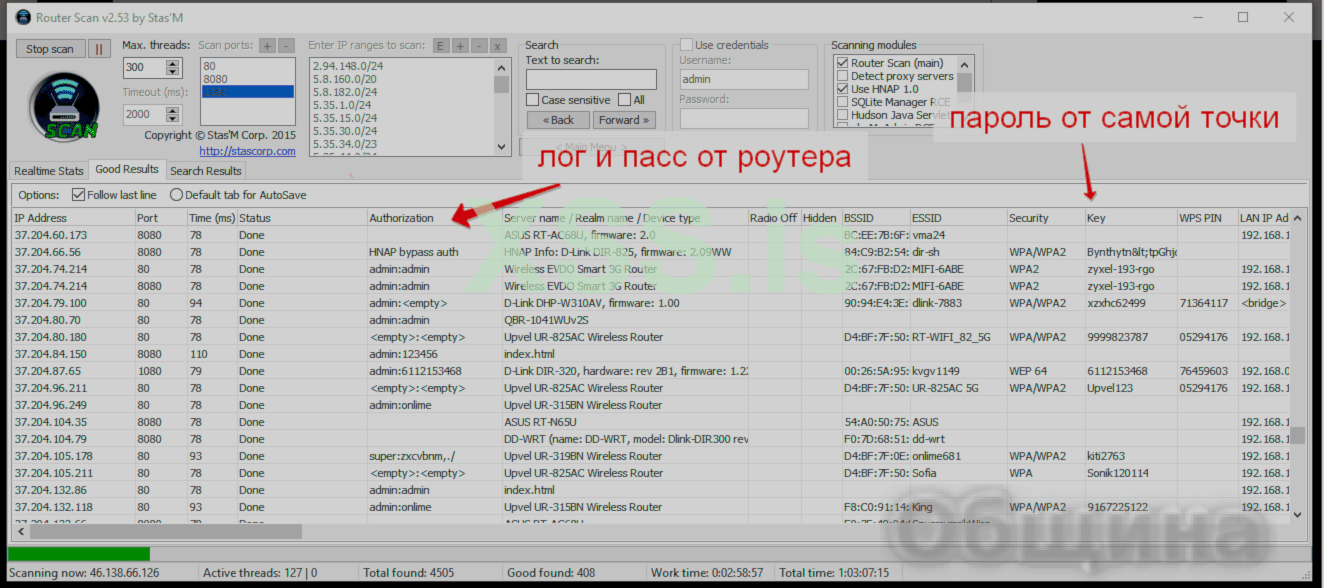Select the row with IP 37.204.87.65
Screen dimensions: 1324x588
click(x=649, y=371)
